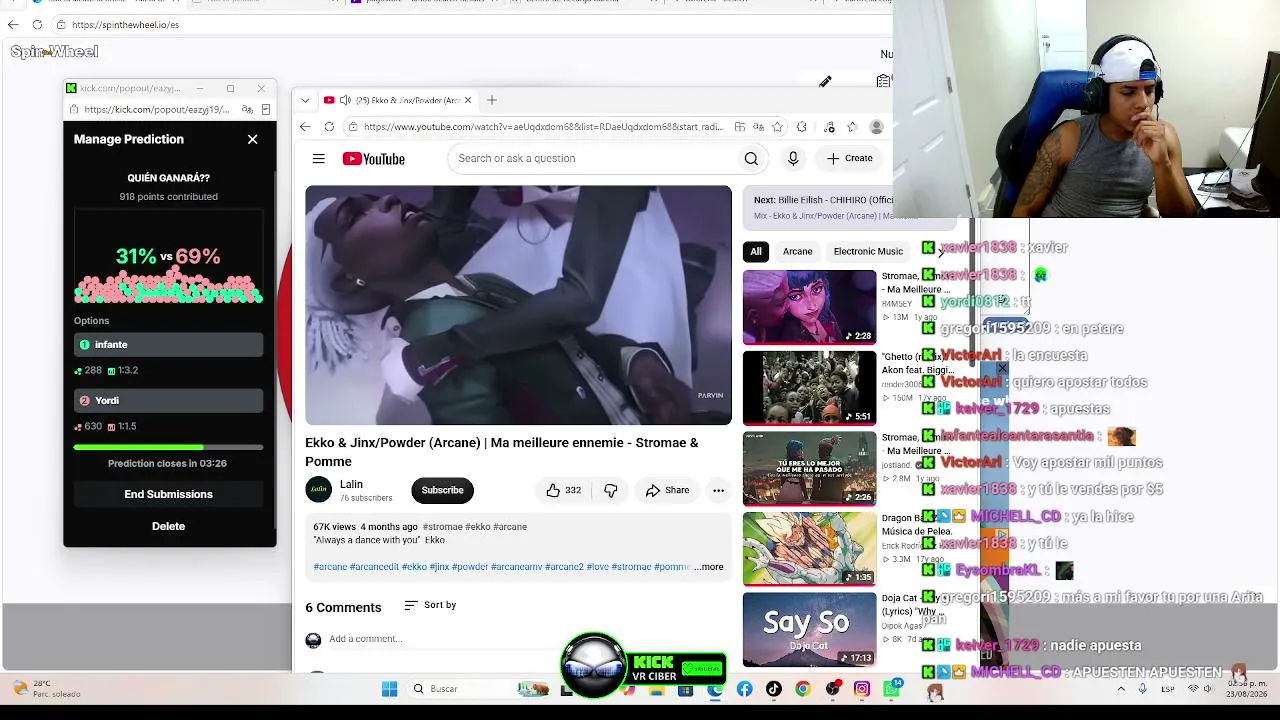Image resolution: width=1280 pixels, height=720 pixels.
Task: Open the Dragon Ball 1:35 video thumbnail
Action: pos(809,549)
